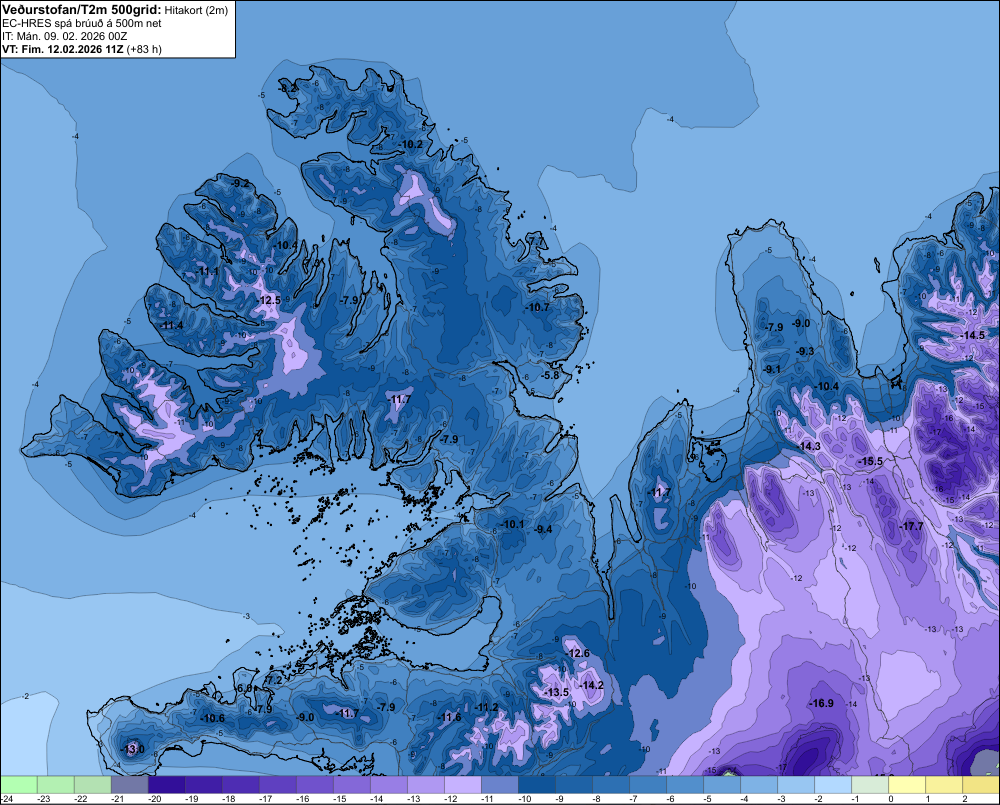Click the -10.2 temperature label
1000x805 pixels.
click(x=411, y=145)
